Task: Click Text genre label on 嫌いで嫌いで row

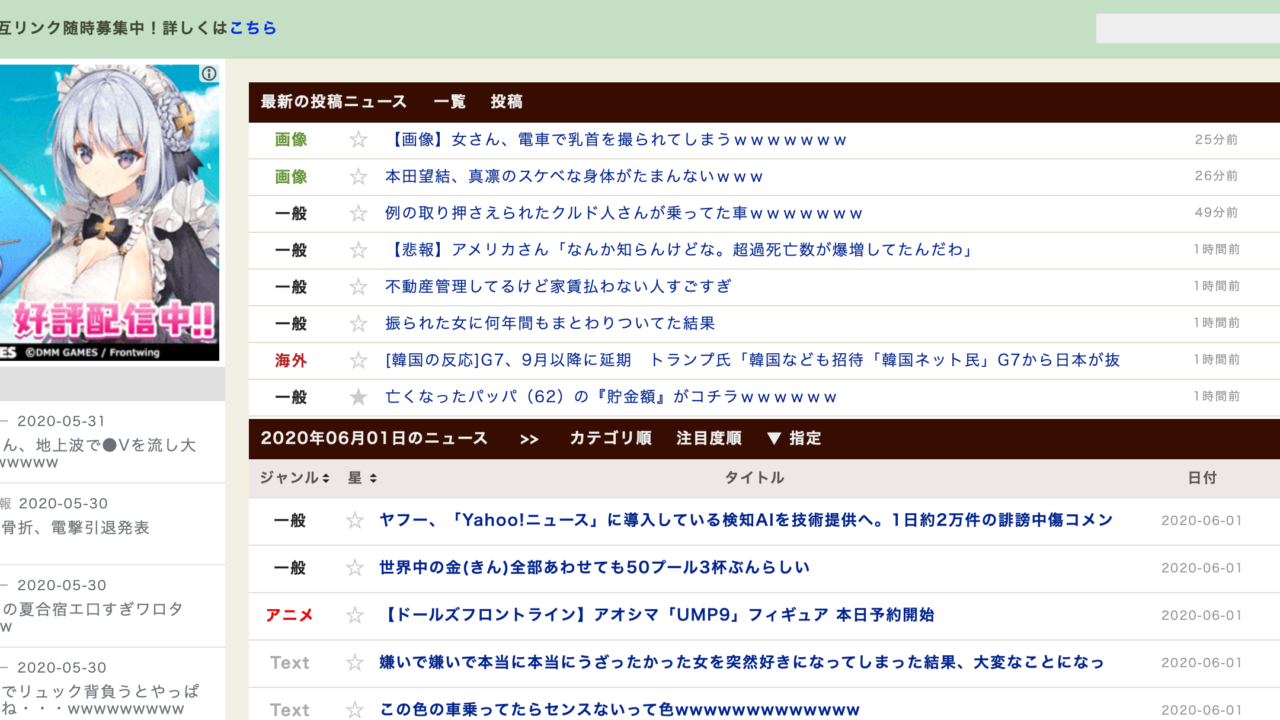Action: [x=290, y=663]
